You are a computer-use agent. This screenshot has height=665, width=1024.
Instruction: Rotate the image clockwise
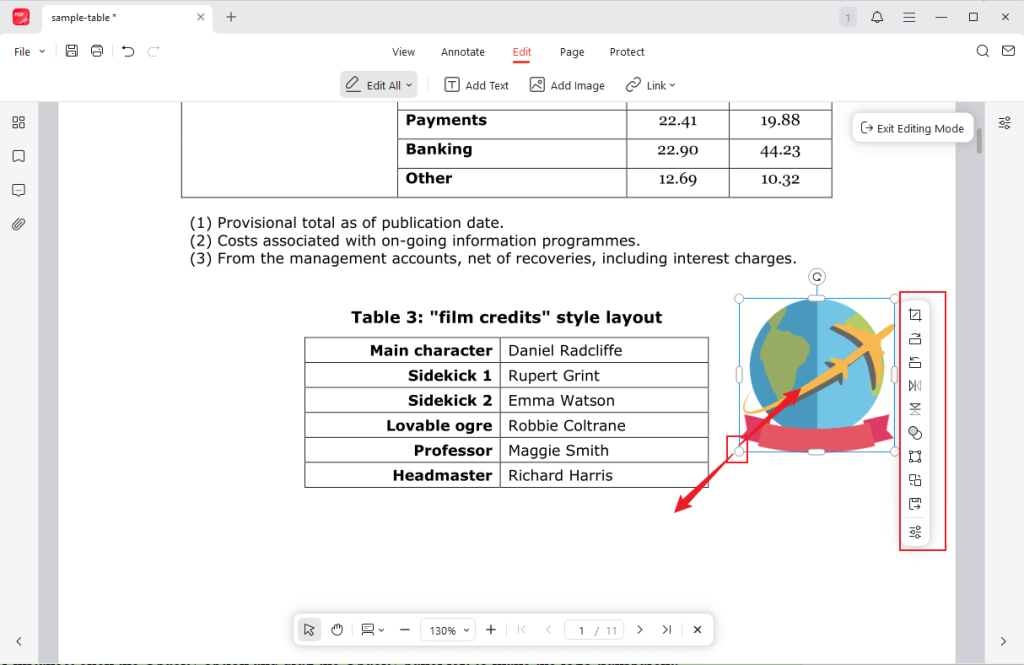pos(915,338)
